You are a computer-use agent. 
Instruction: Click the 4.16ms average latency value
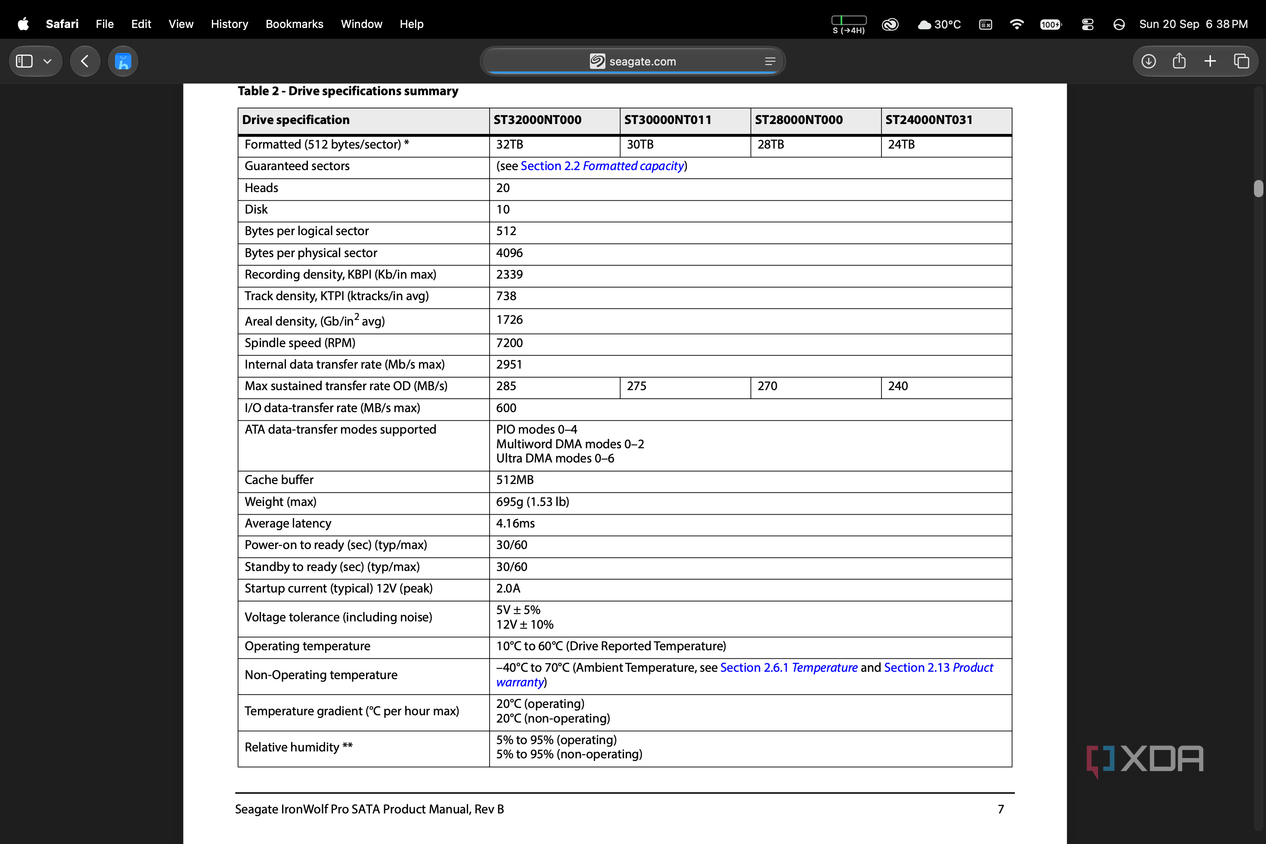pyautogui.click(x=516, y=524)
